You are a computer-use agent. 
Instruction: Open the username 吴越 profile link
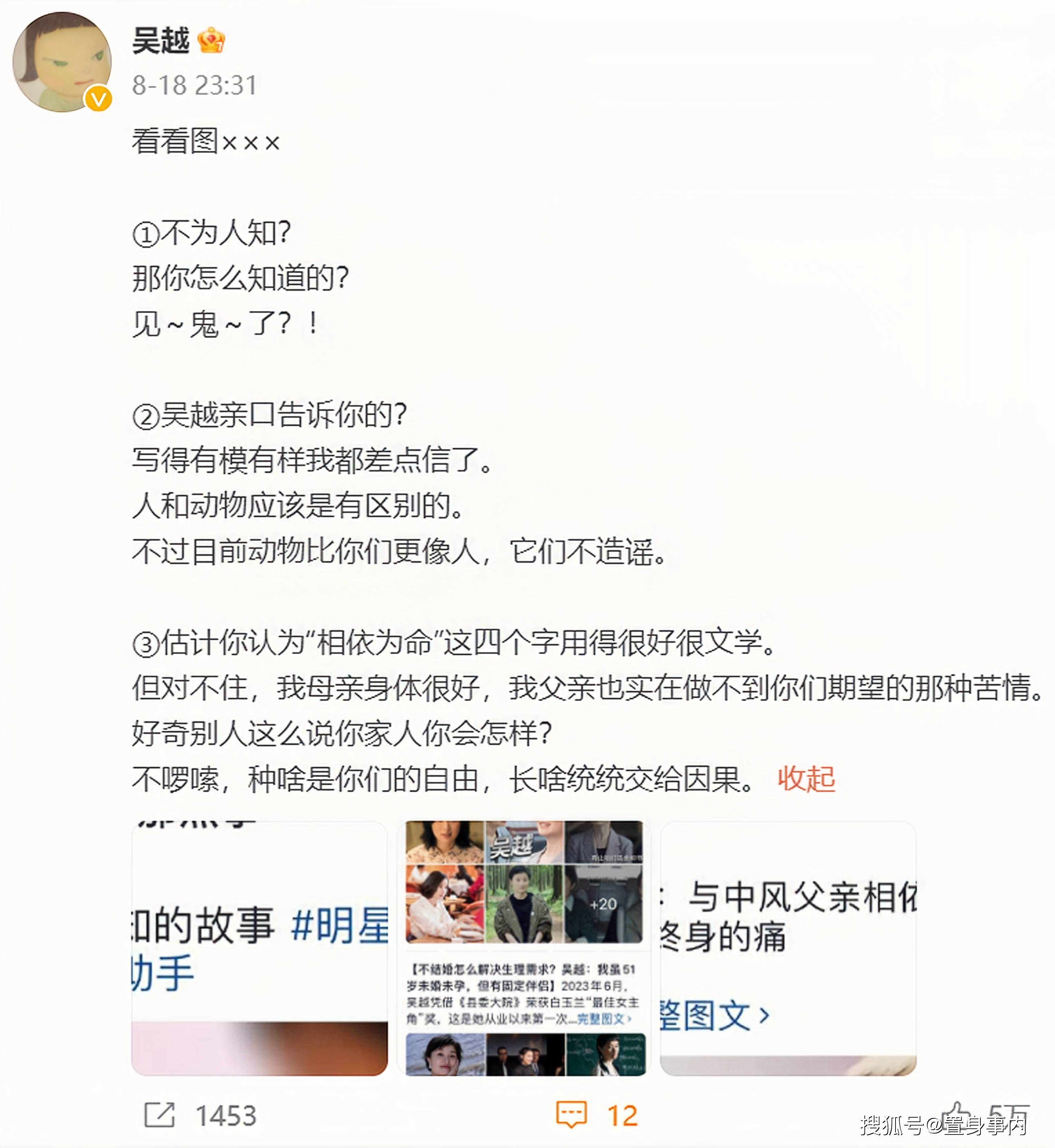pos(161,40)
